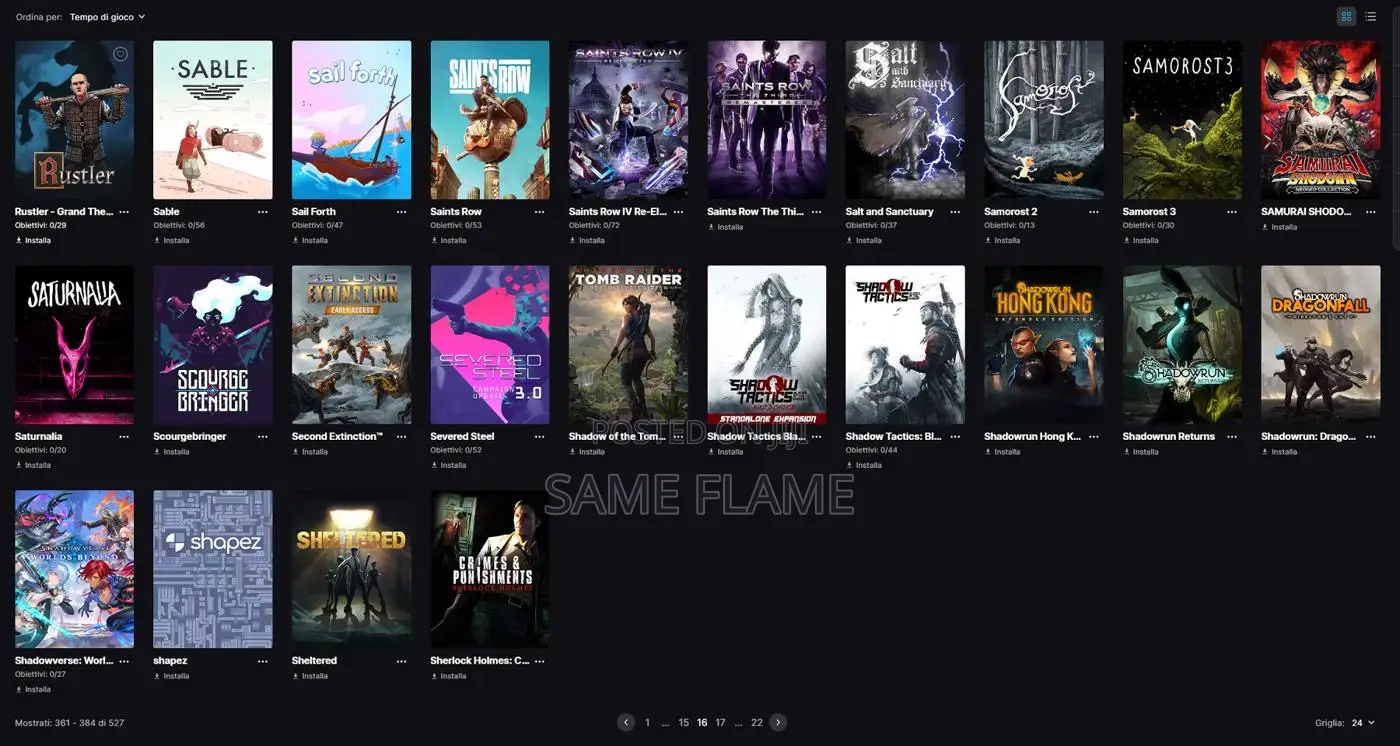
Task: Open the Samurai Shodown cover art
Action: point(1321,120)
